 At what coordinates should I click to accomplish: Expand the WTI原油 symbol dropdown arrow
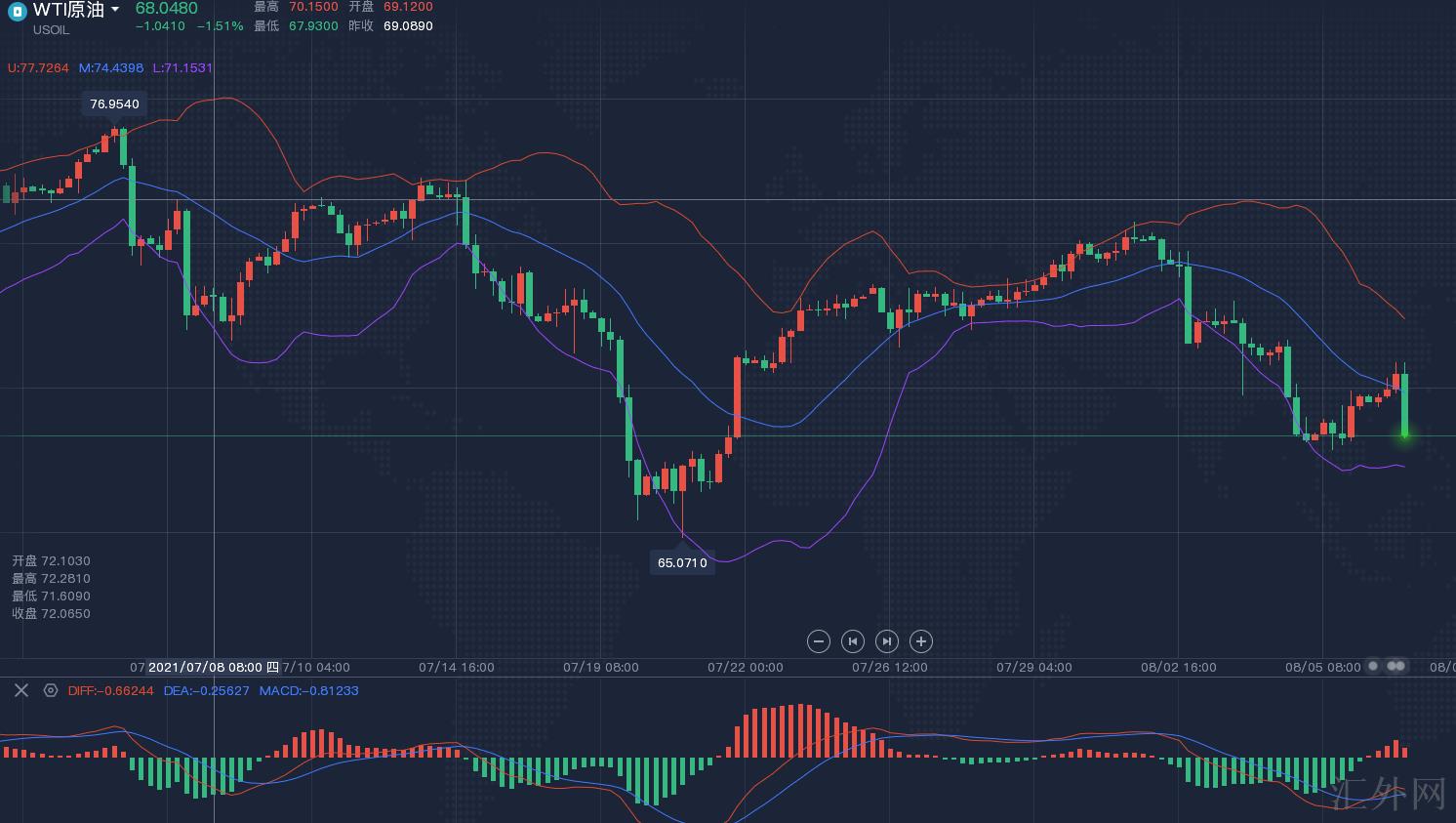[115, 10]
